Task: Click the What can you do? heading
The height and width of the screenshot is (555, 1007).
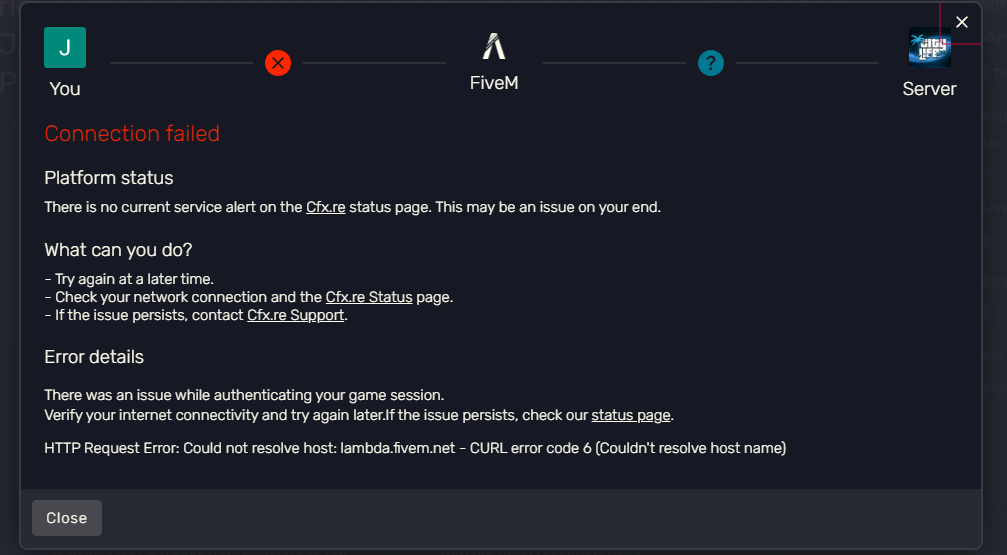Action: (118, 250)
